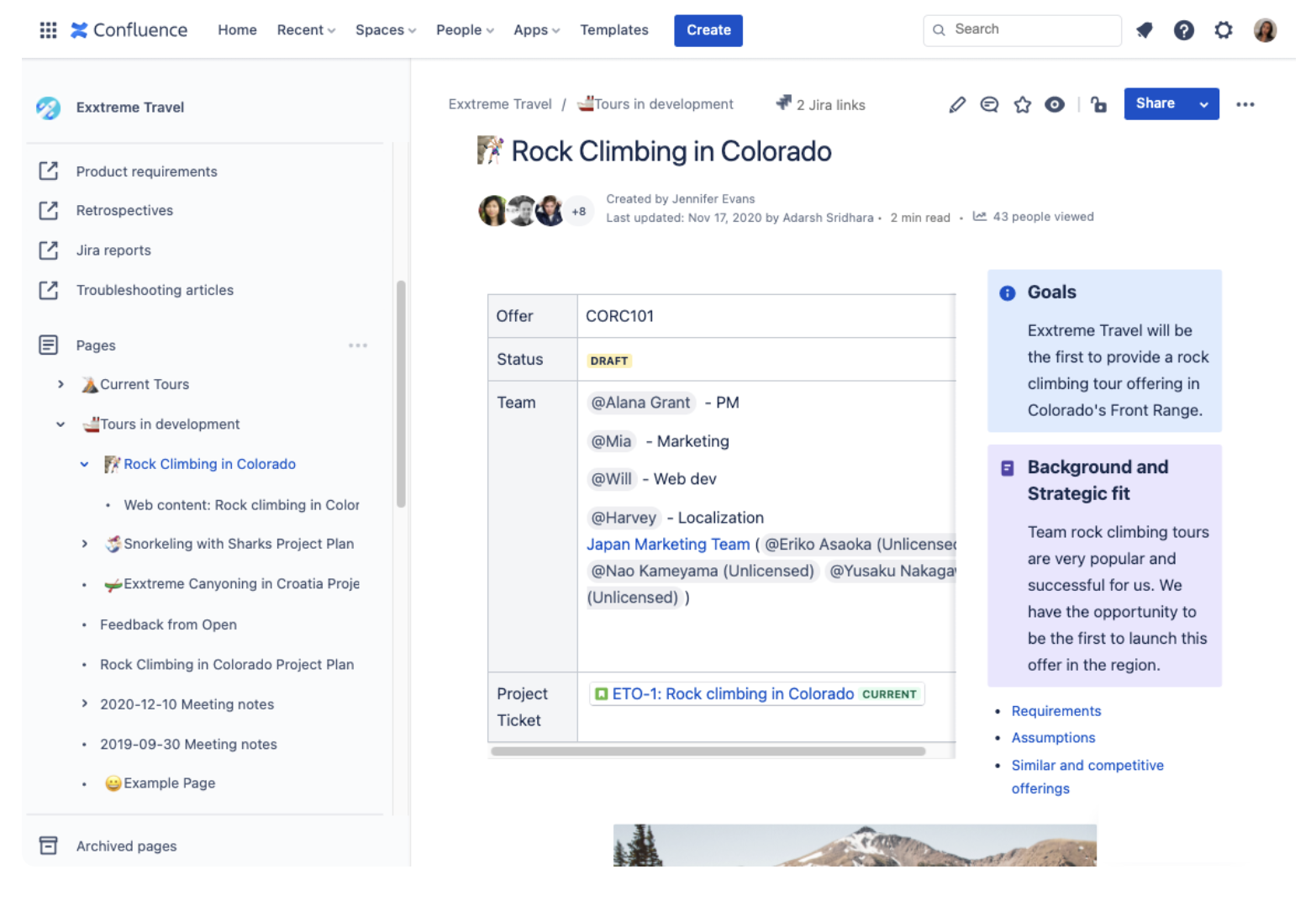Click the mountain photo thumbnail
1316x901 pixels.
tap(855, 845)
